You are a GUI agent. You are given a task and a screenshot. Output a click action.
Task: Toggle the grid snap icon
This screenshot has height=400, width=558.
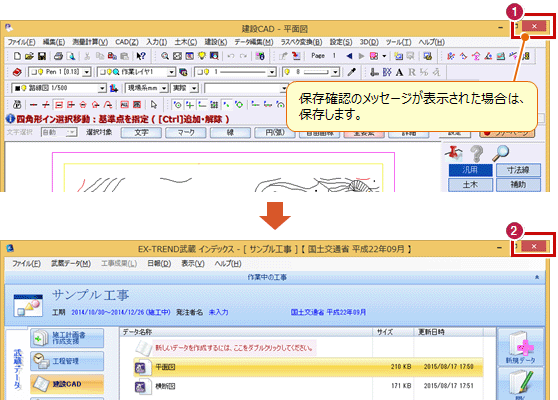point(214,105)
